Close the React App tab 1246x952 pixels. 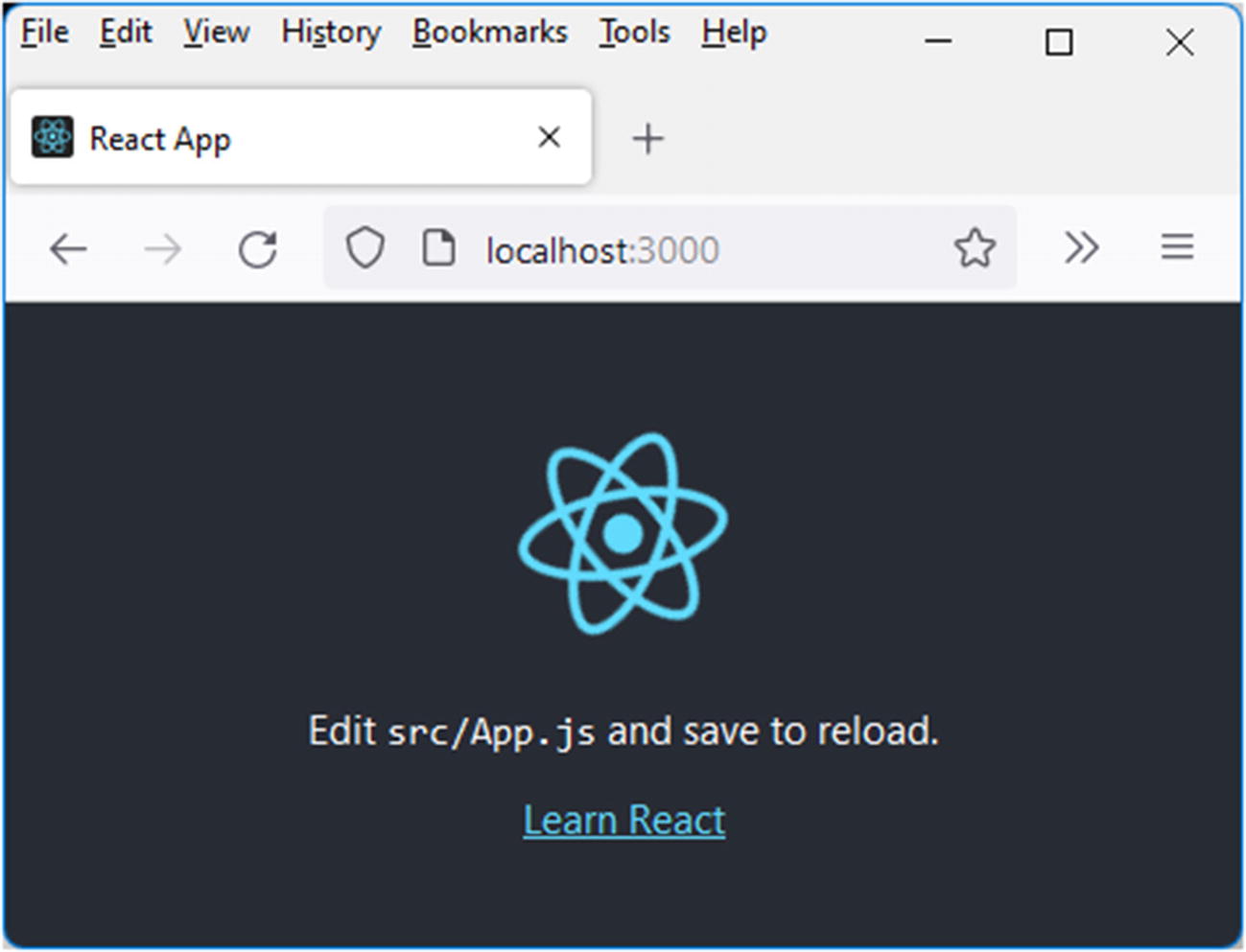click(x=549, y=137)
